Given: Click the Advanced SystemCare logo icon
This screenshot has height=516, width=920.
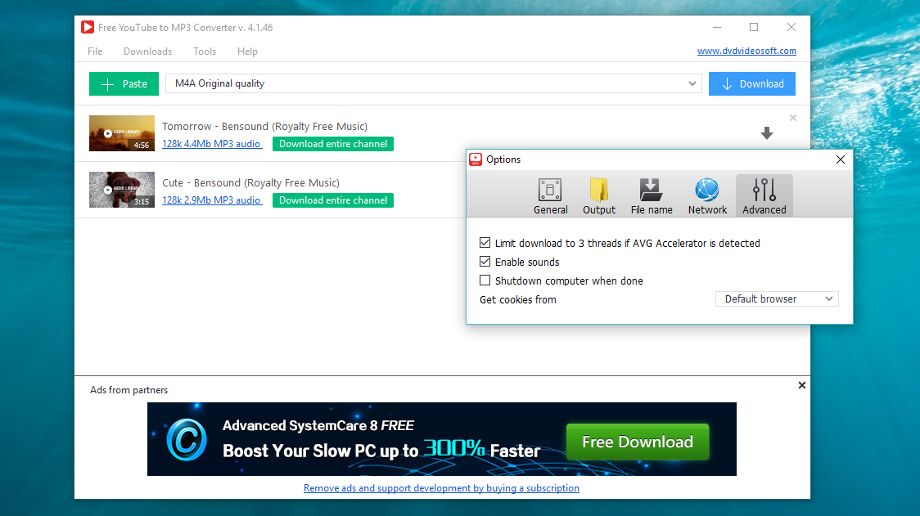Looking at the screenshot, I should (x=187, y=439).
